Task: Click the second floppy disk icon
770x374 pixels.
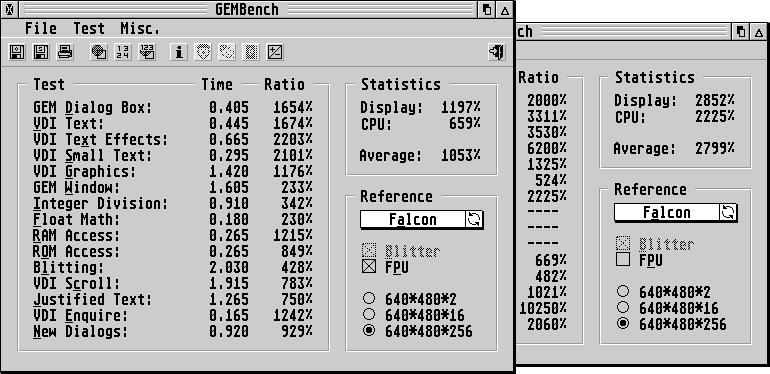Action: (41, 52)
